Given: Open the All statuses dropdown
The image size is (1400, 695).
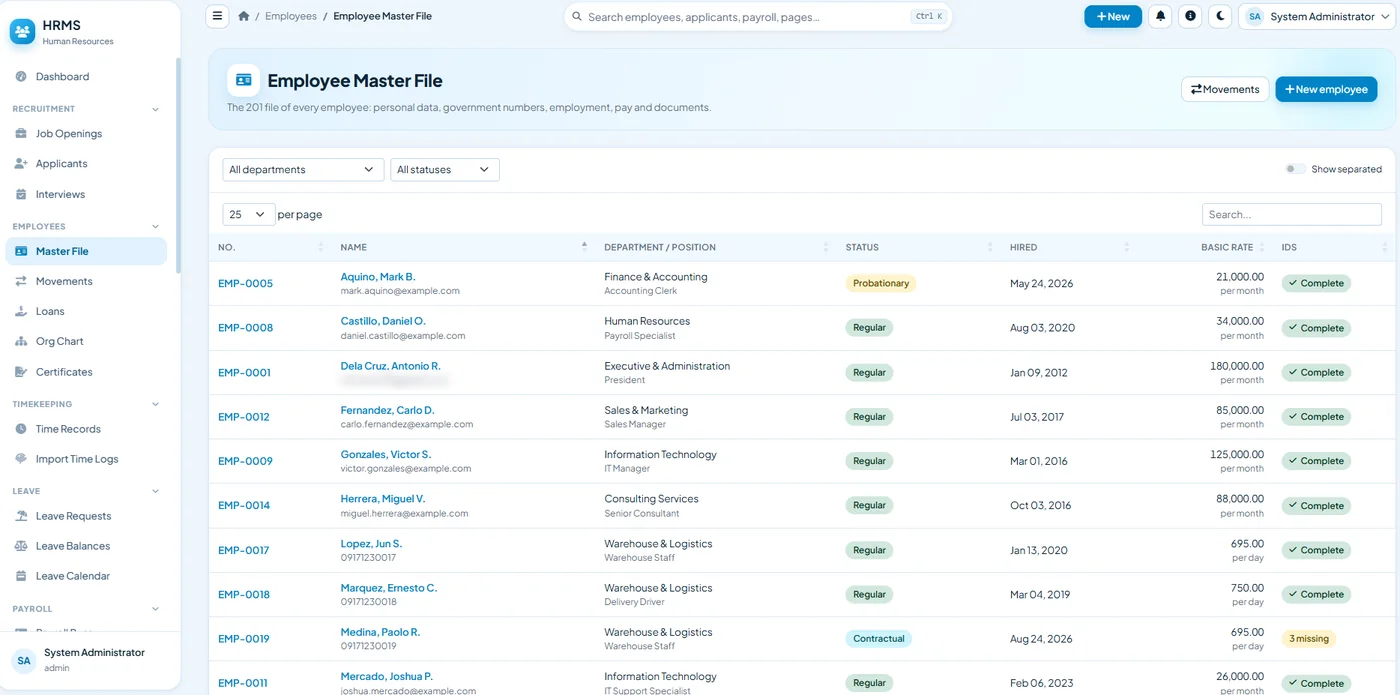Looking at the screenshot, I should 445,170.
